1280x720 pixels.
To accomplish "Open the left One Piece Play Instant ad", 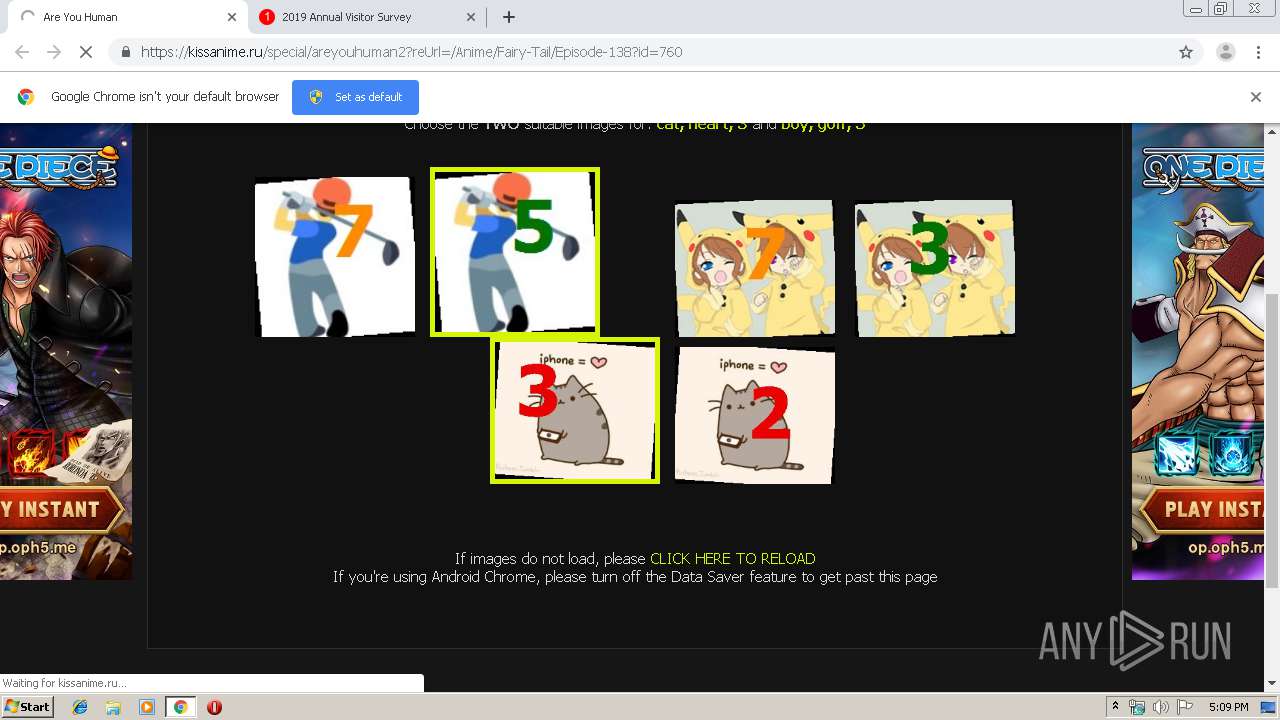I will (66, 352).
